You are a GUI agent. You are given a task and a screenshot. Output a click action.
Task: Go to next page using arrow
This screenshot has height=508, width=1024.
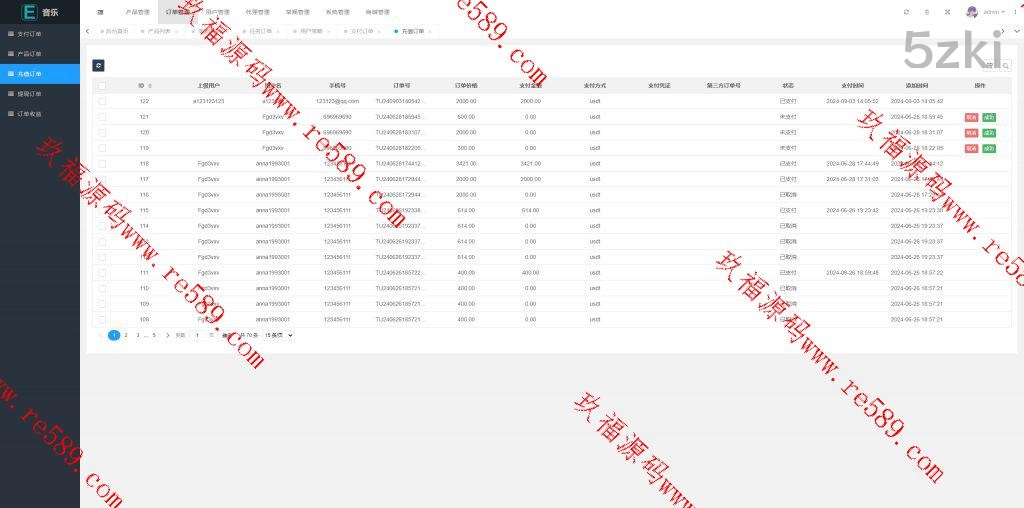[168, 335]
